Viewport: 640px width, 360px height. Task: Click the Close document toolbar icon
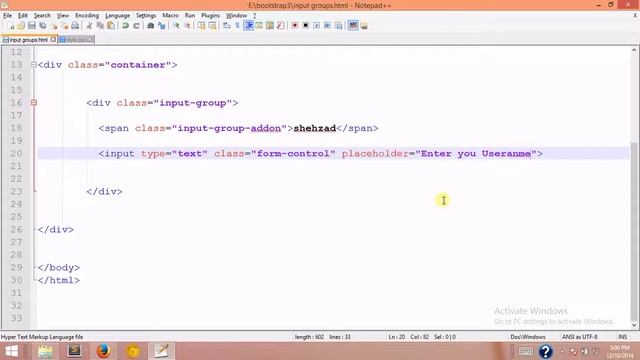coord(53,26)
